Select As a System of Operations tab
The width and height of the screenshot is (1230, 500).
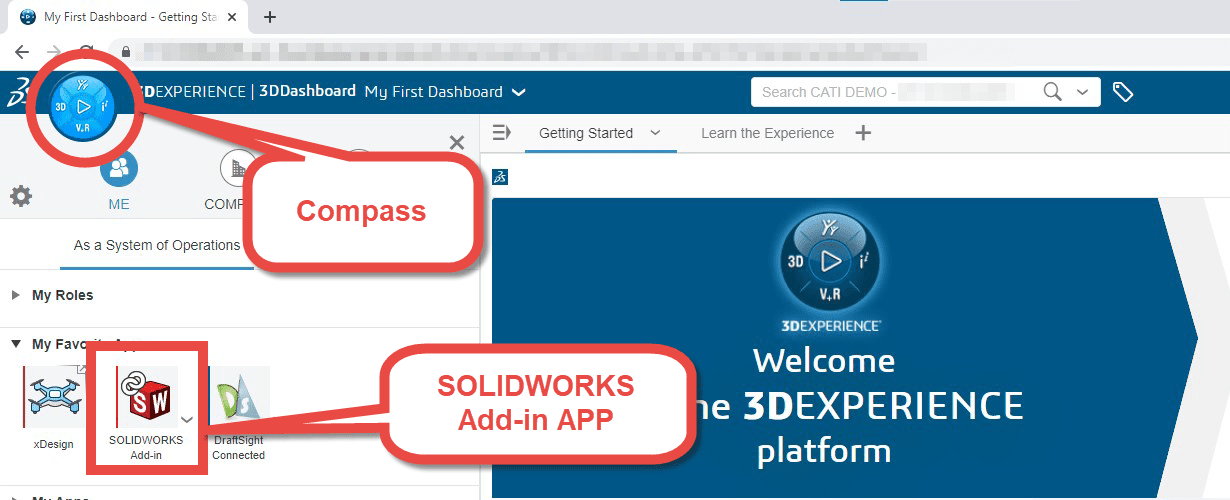(x=157, y=245)
